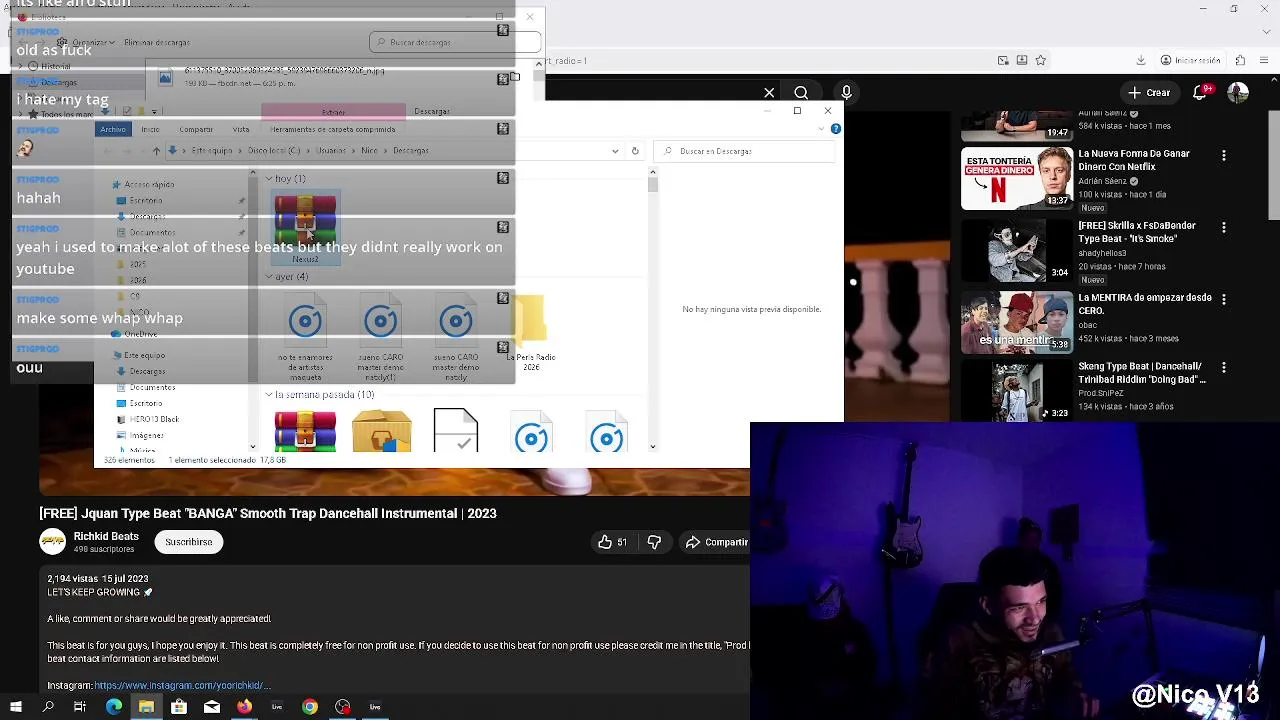
Task: Click the Crear button on YouTube
Action: 1148,93
